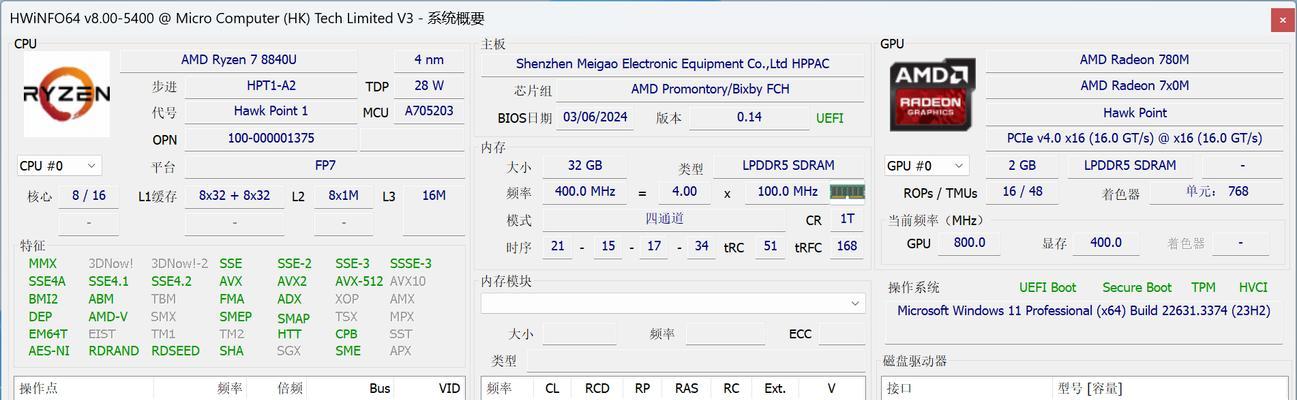1297x400 pixels.
Task: Click the Shenzhen Meigao motherboard name field
Action: [x=672, y=63]
